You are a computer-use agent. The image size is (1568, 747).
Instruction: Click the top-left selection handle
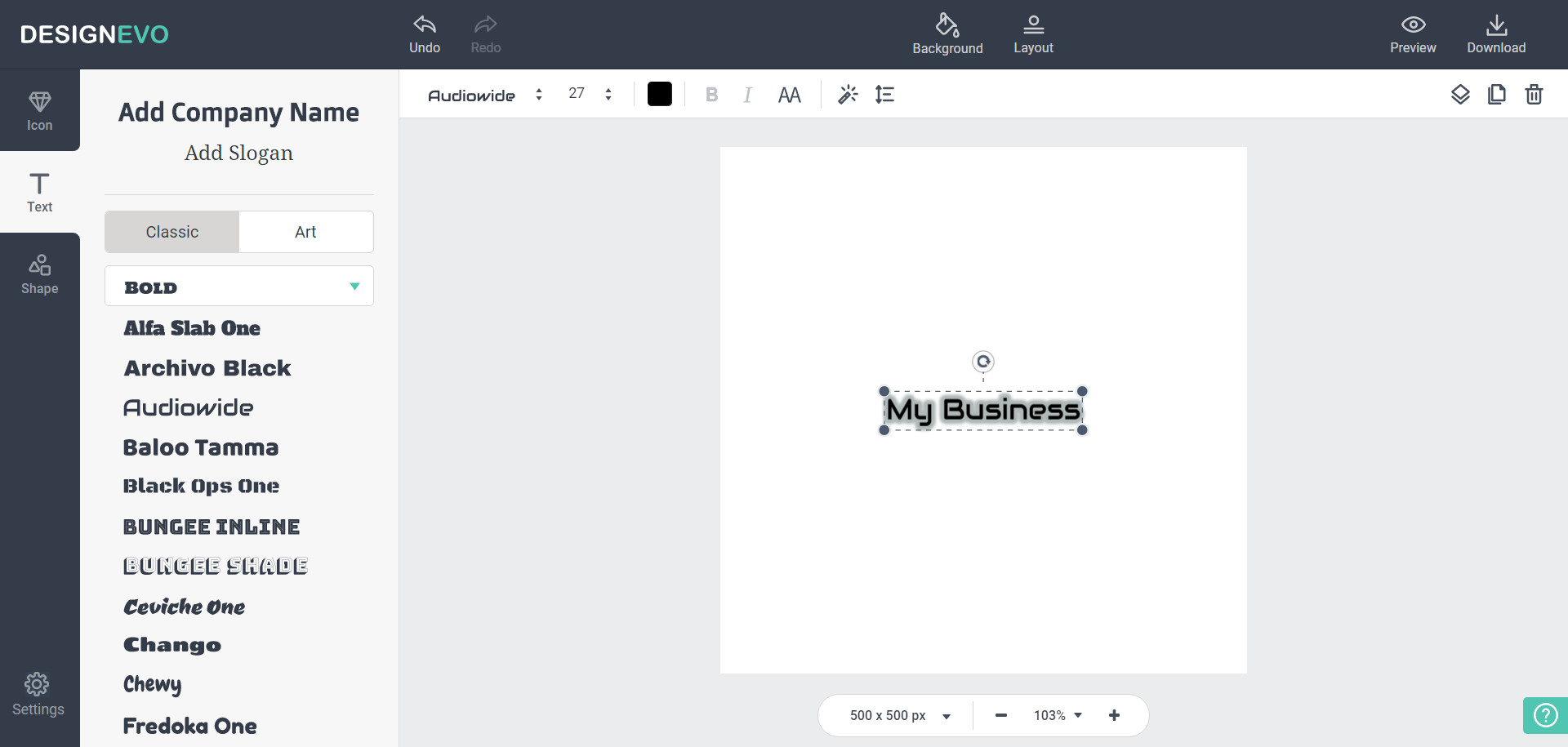tap(884, 391)
